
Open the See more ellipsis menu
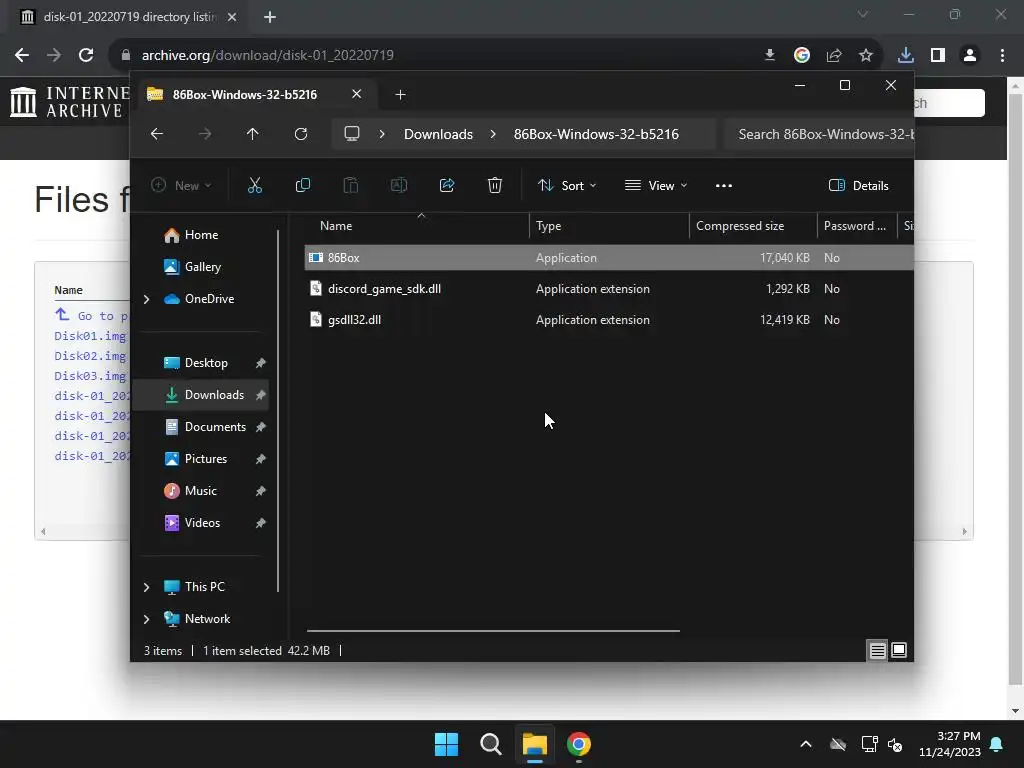(724, 185)
